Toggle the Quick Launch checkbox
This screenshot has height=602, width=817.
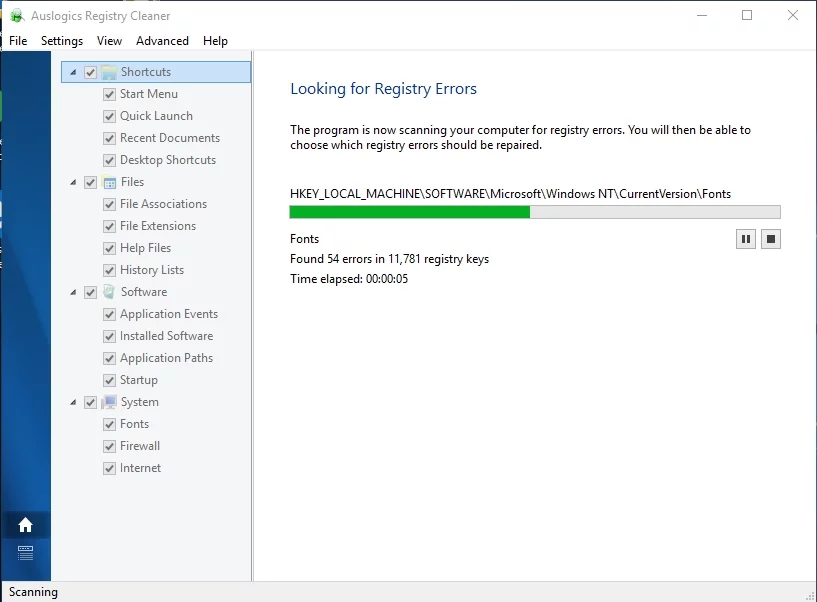click(109, 116)
